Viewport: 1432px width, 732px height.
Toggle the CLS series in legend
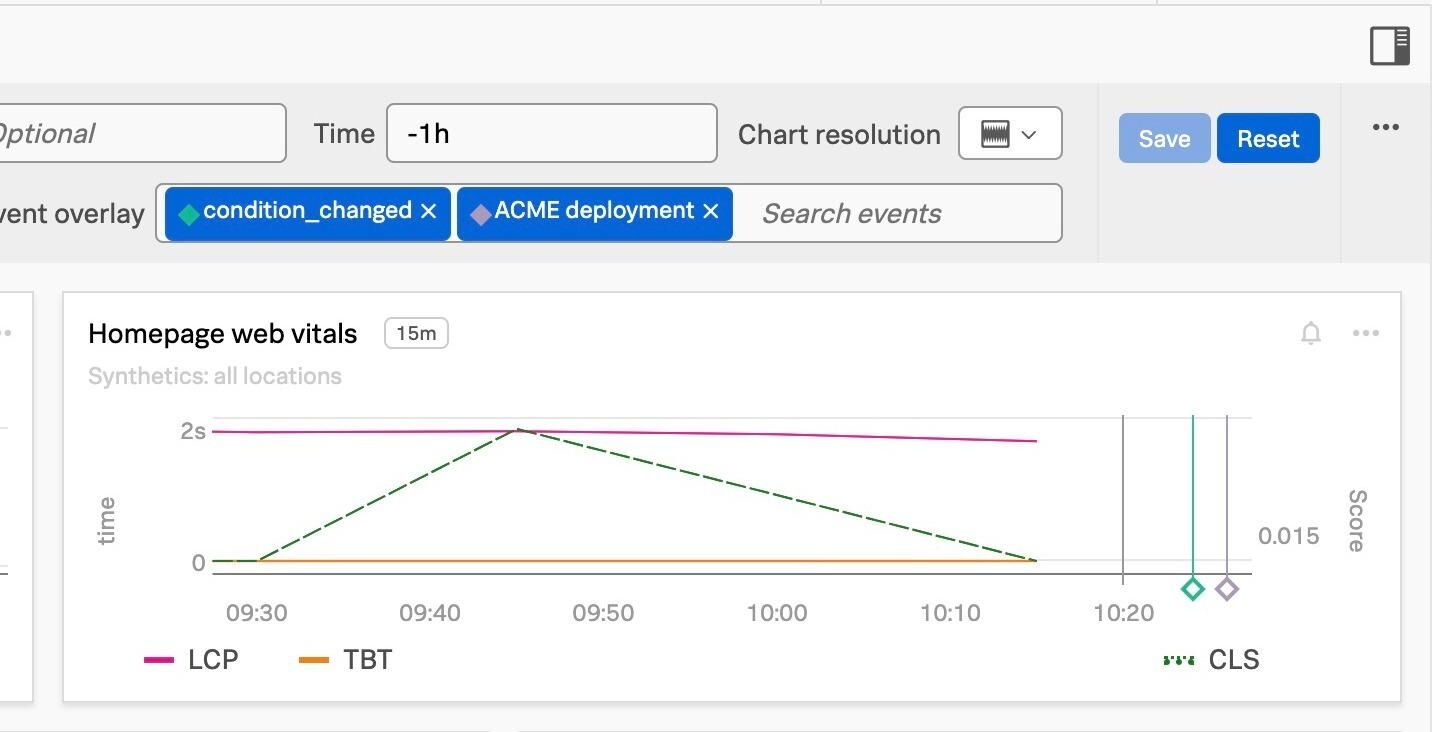point(1213,660)
